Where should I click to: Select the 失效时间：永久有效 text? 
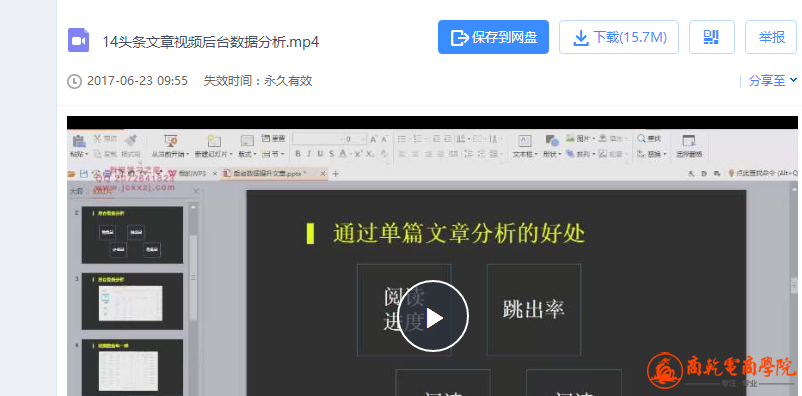(x=258, y=81)
